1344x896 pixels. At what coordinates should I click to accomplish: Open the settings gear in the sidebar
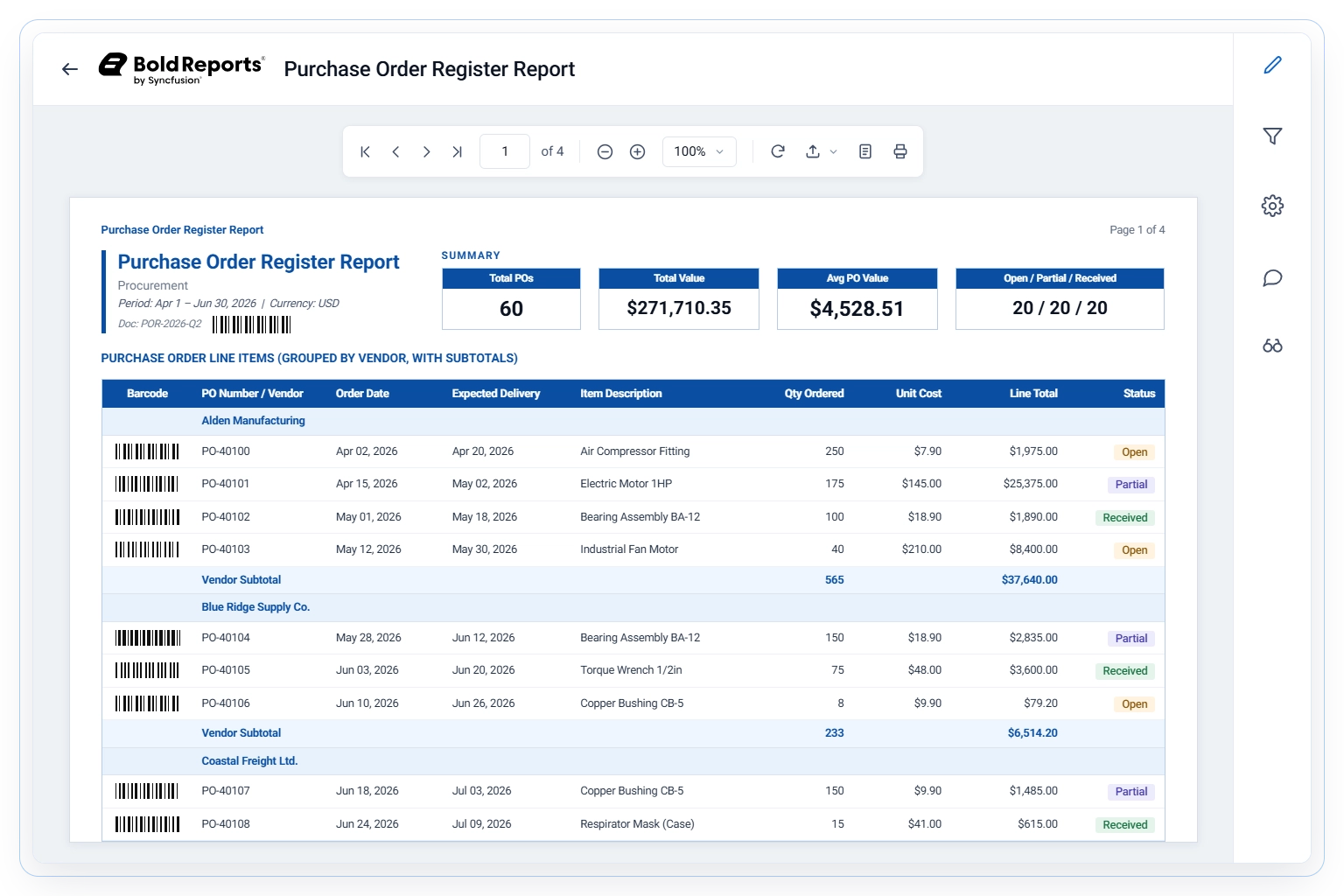click(1272, 206)
